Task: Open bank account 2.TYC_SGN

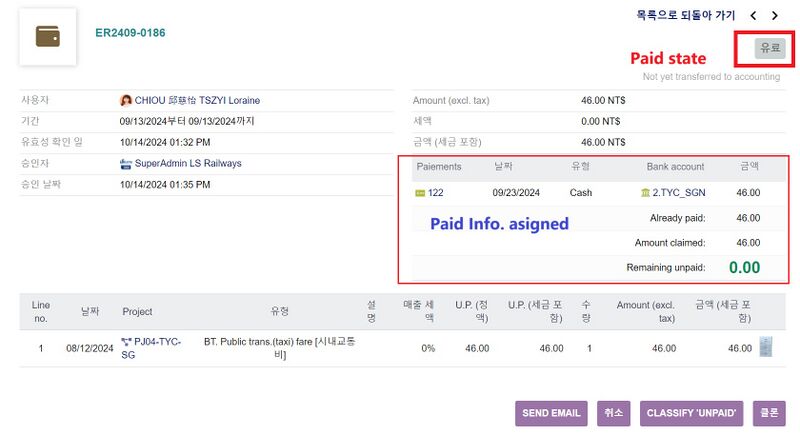Action: pyautogui.click(x=679, y=193)
